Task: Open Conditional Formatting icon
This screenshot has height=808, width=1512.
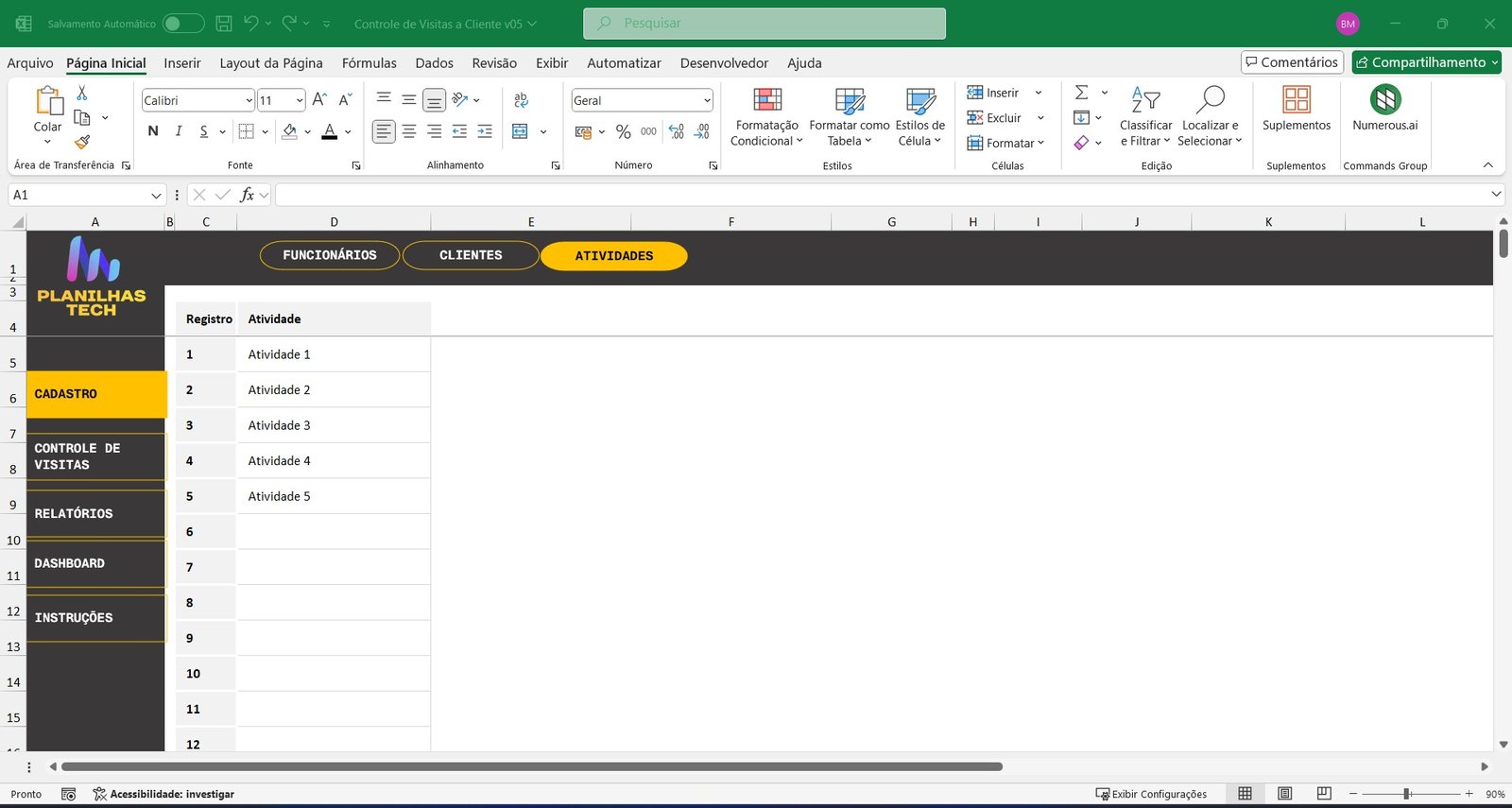Action: coord(766,100)
